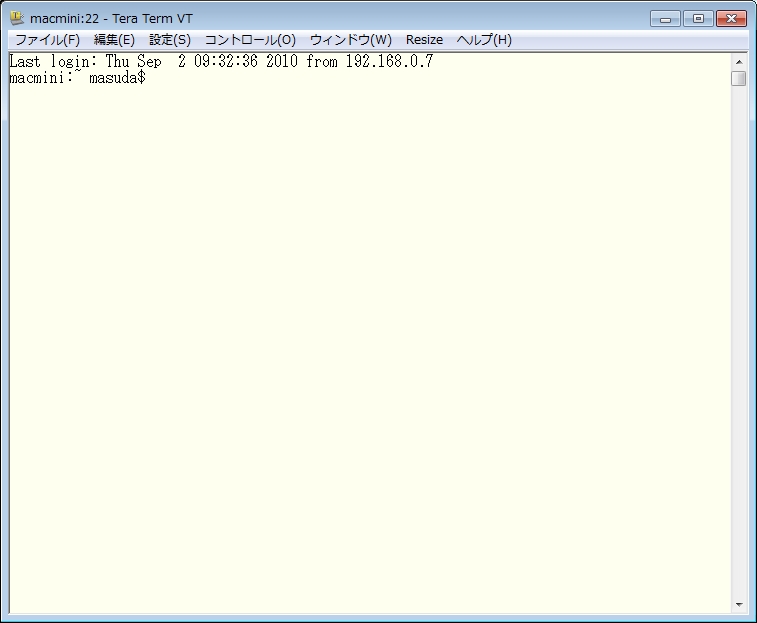Open the コントロール(O) menu
Screen dimensions: 757x623
[x=250, y=40]
